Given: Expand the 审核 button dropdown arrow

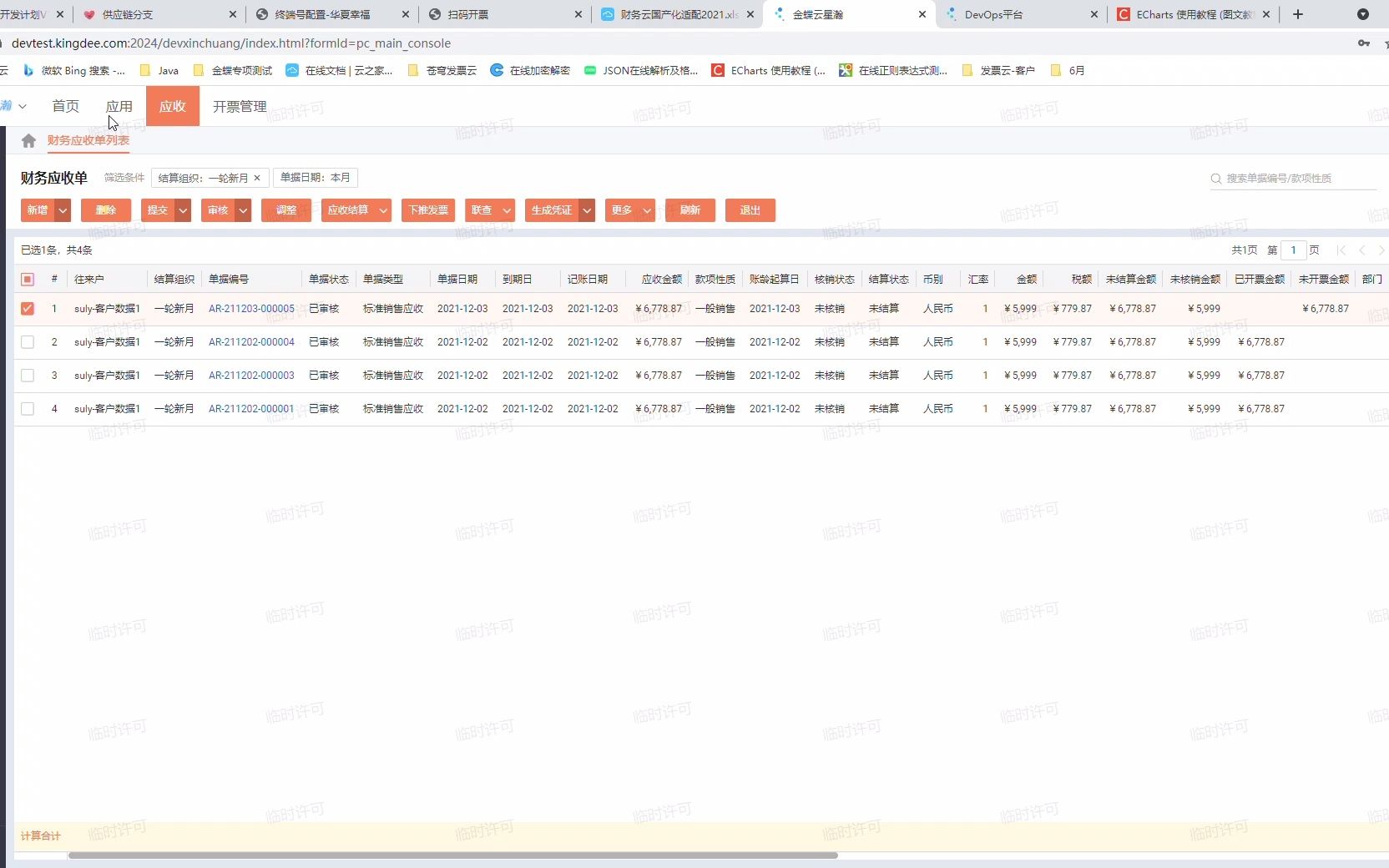Looking at the screenshot, I should coord(243,210).
